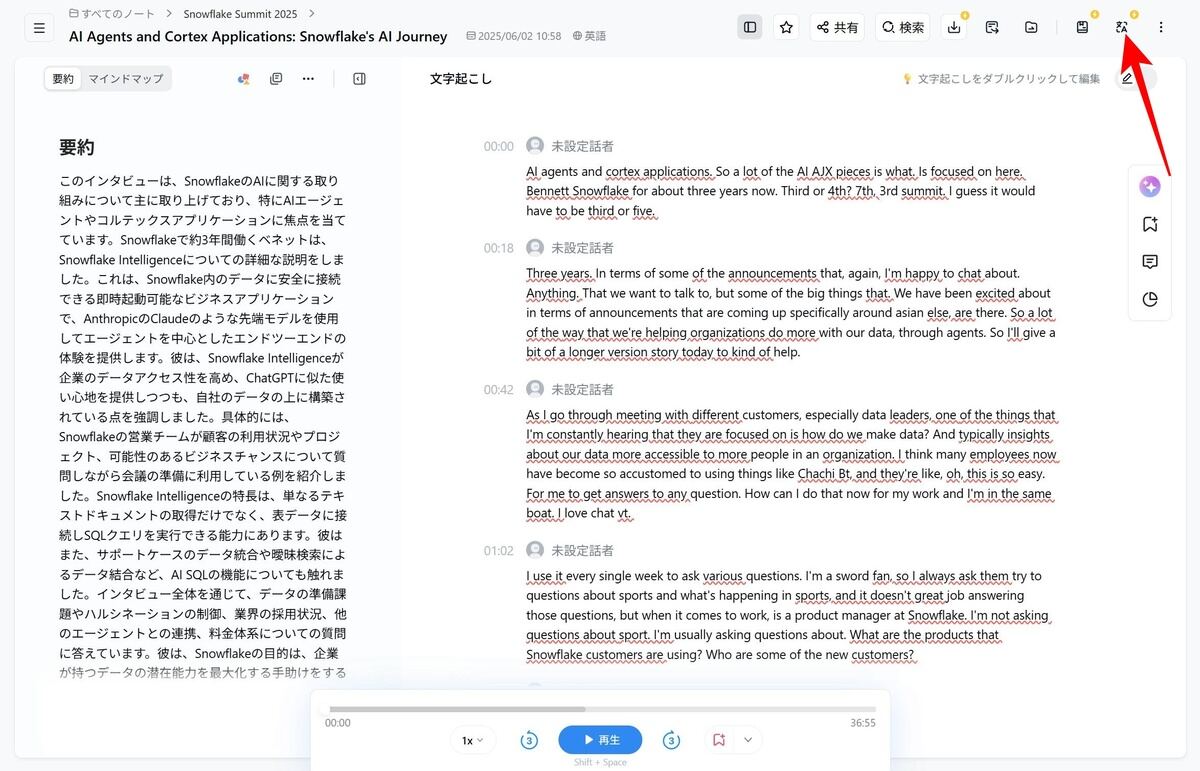Open the purple AI assistant sparkle icon

click(1150, 187)
